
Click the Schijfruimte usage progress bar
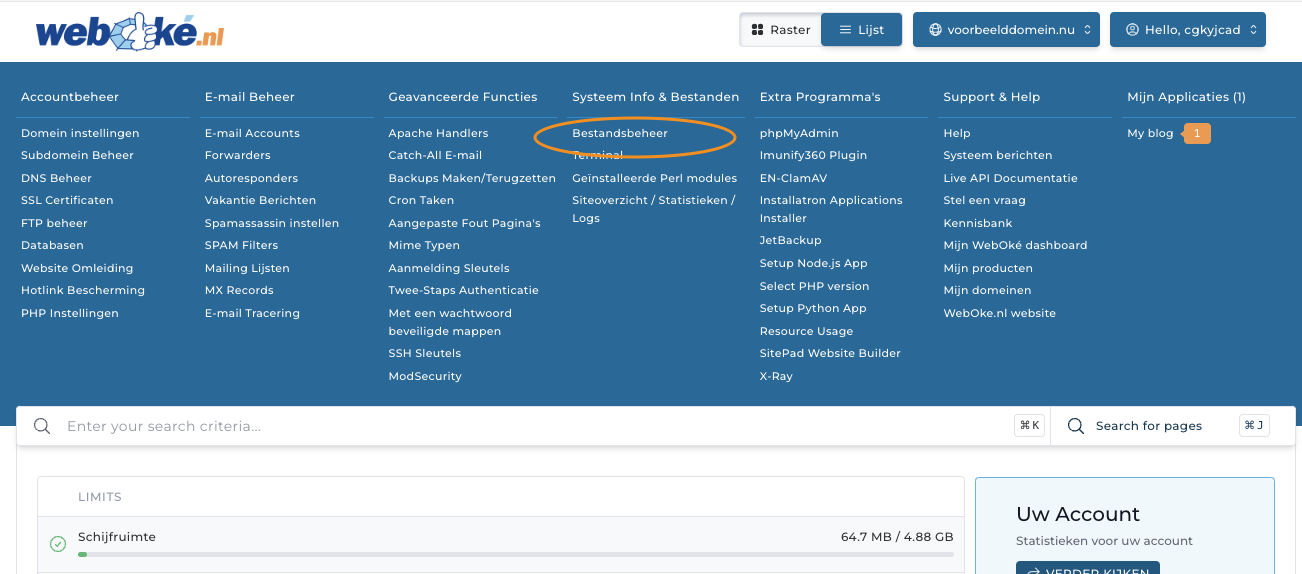(x=516, y=554)
